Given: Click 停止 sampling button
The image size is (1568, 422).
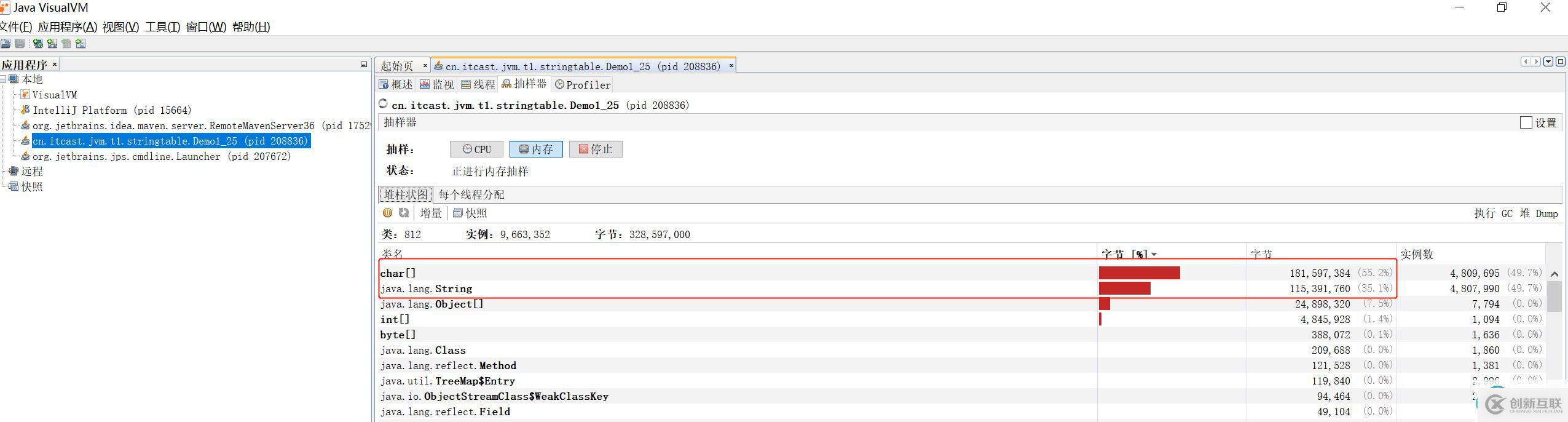Looking at the screenshot, I should (596, 149).
